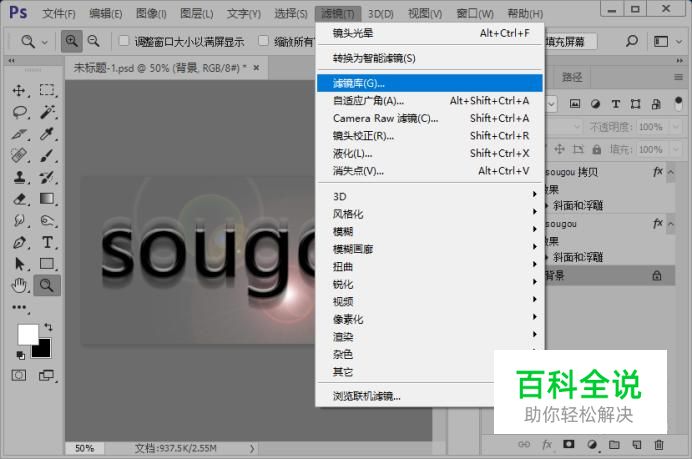Choose 镜头光晕 at top of menu
Screen dimensions: 692x459
point(430,33)
